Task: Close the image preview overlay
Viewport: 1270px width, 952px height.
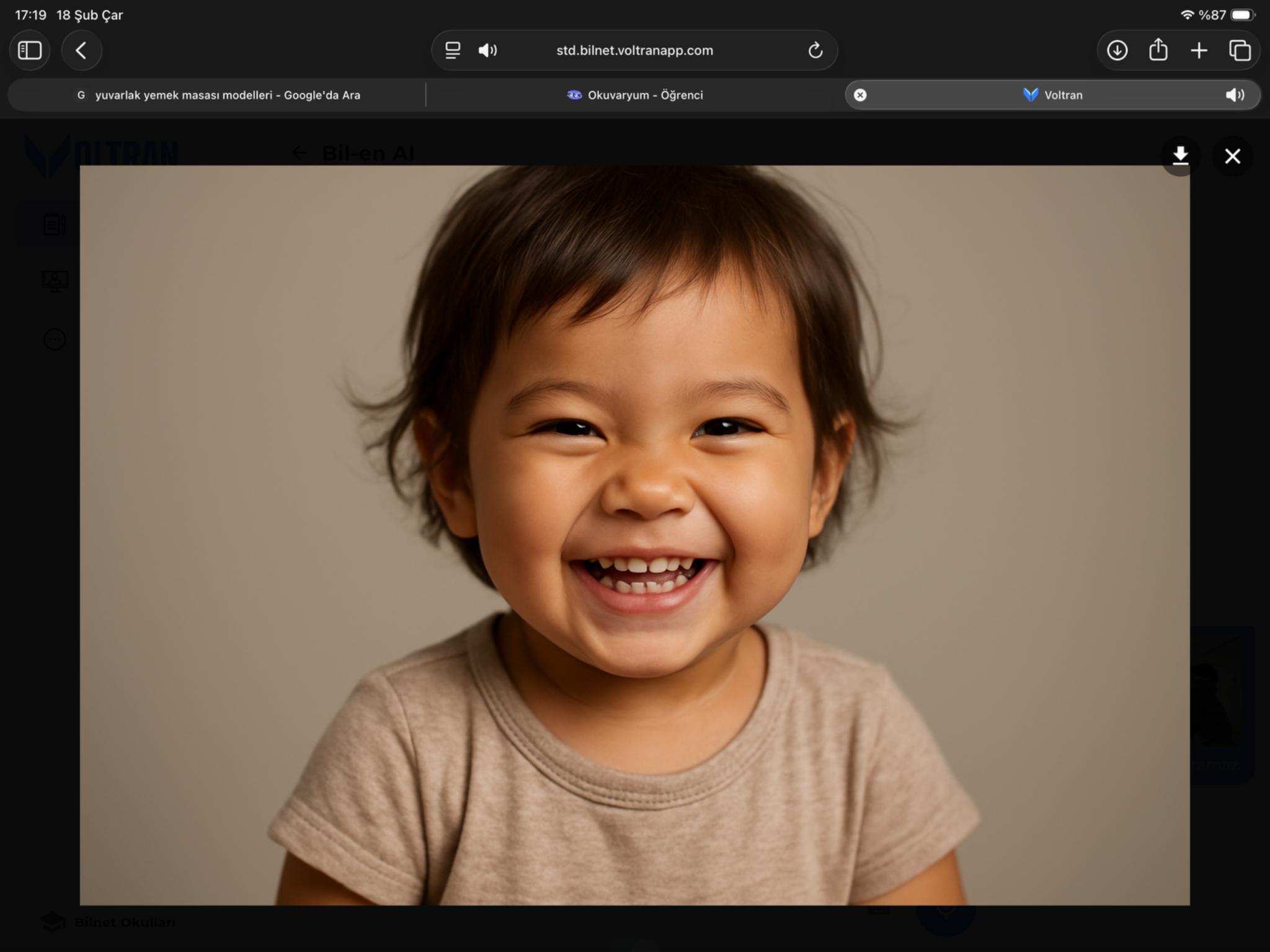Action: tap(1232, 156)
